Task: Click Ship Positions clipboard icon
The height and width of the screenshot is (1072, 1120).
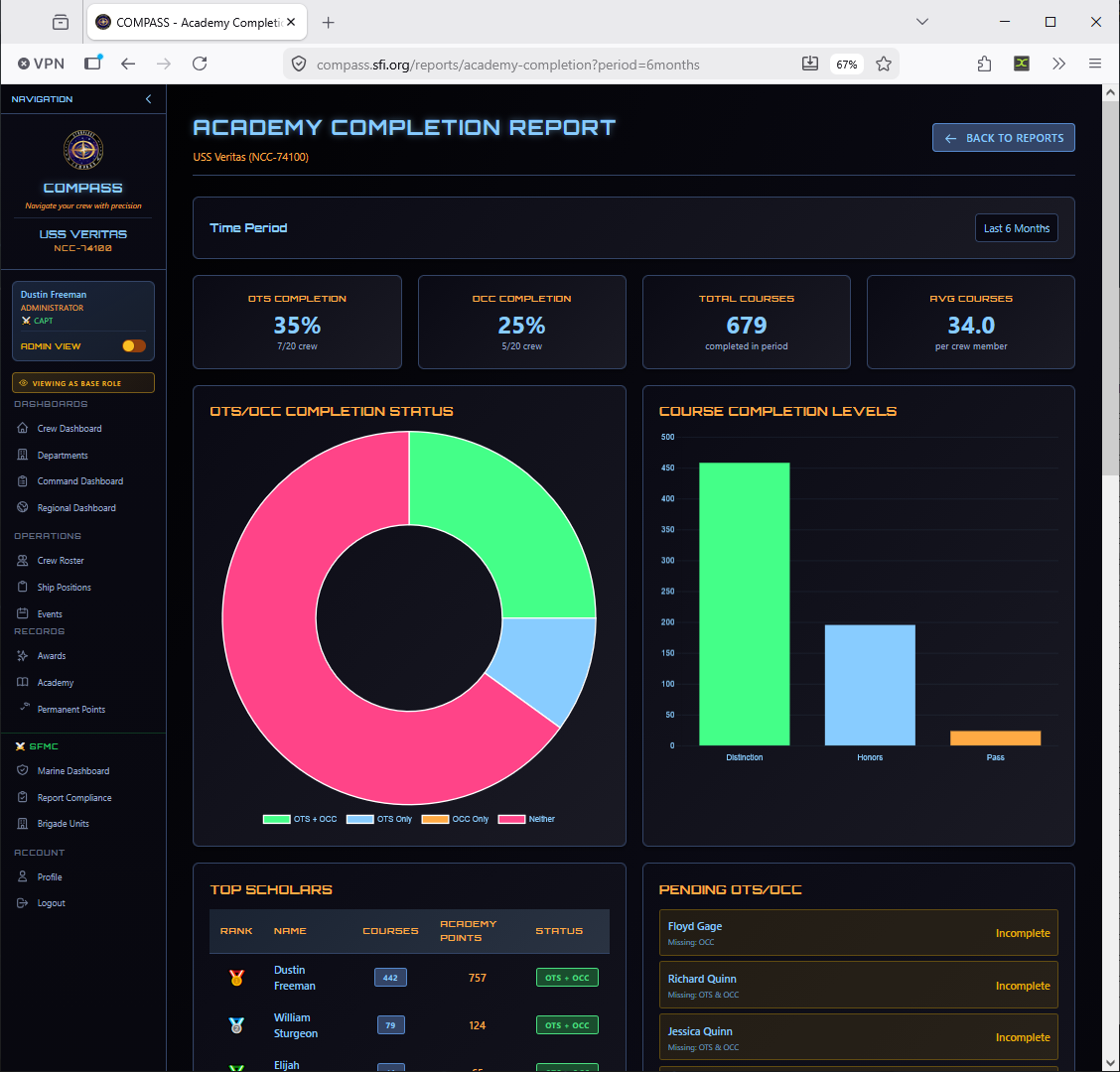Action: pos(23,587)
